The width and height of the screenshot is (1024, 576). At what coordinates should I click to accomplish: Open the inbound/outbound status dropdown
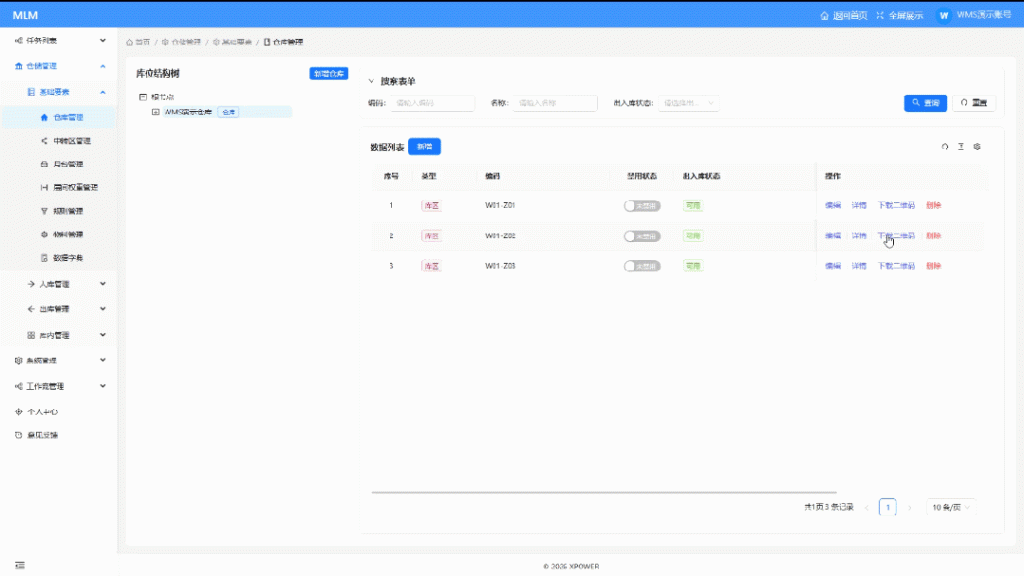pos(690,103)
